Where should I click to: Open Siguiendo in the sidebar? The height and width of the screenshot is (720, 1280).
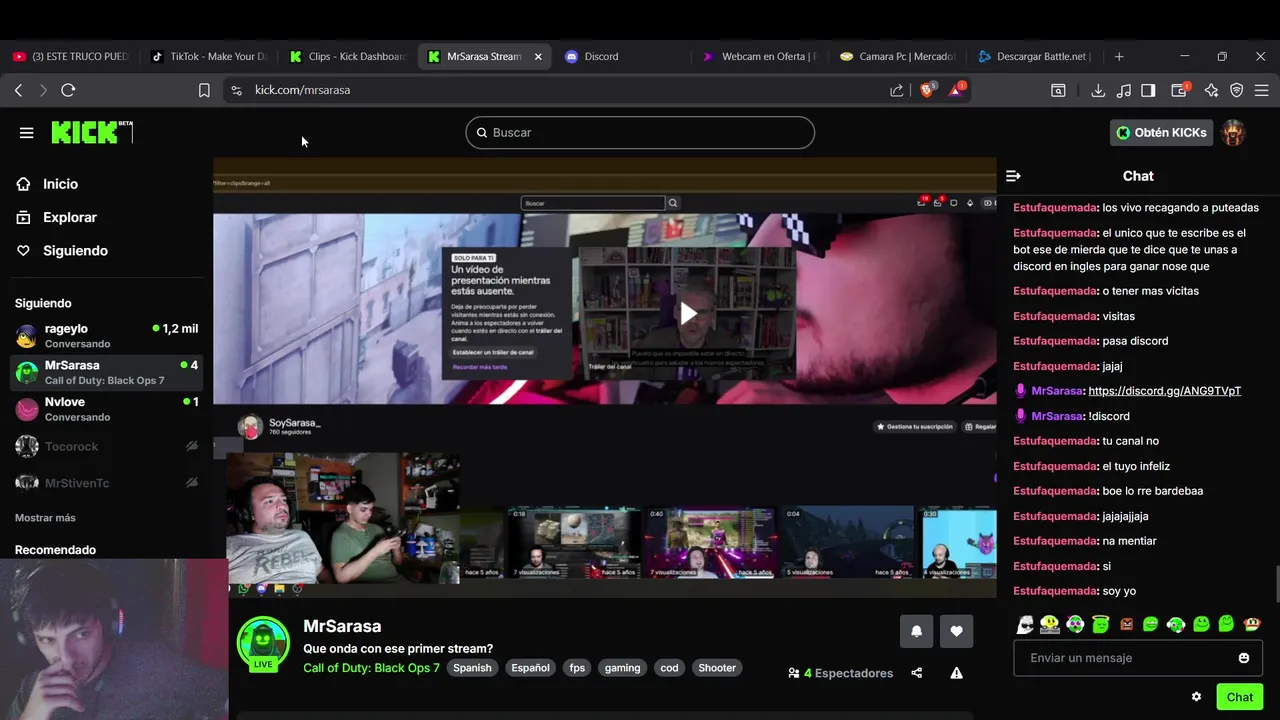75,251
